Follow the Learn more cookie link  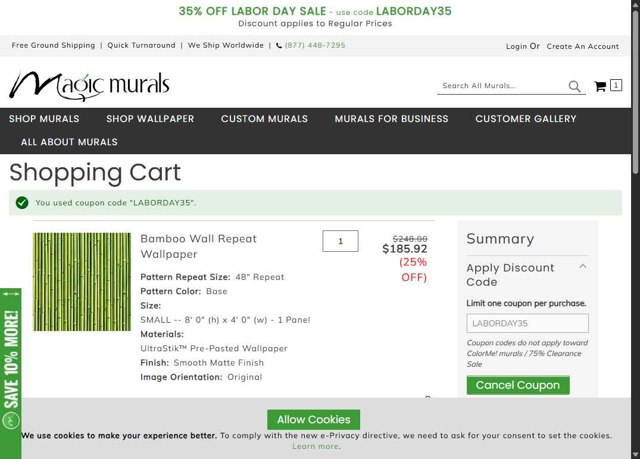coord(315,446)
